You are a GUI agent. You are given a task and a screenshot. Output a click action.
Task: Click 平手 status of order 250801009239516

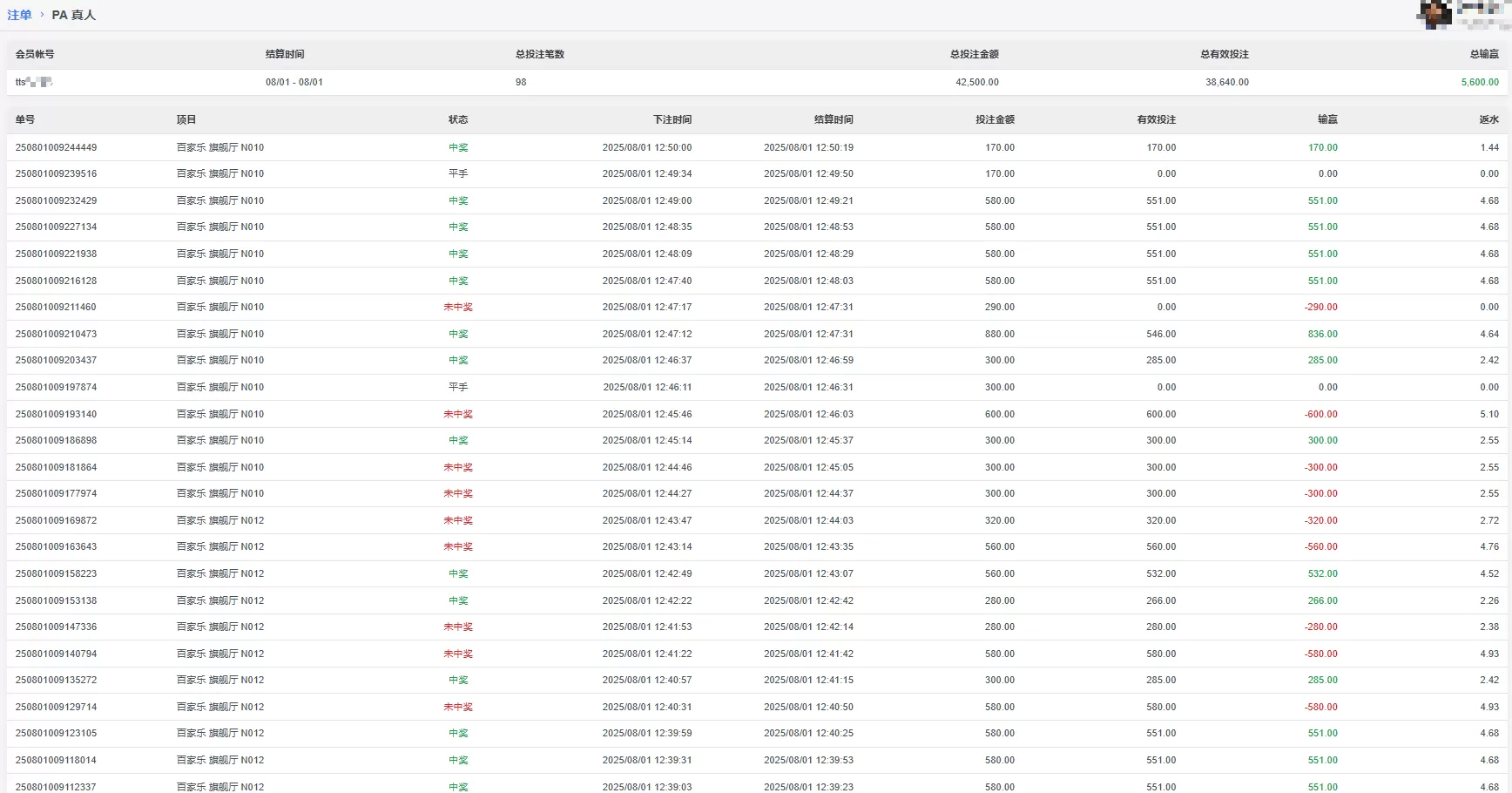pos(458,173)
